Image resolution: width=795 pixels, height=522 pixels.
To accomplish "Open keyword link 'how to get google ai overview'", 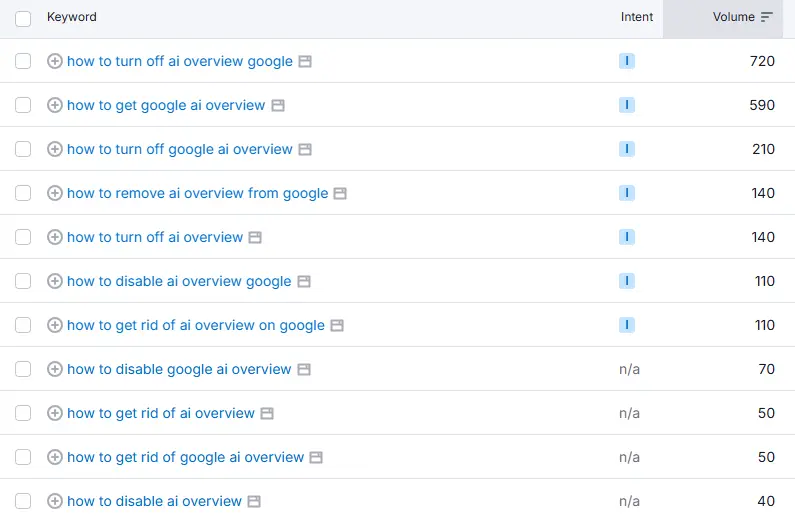I will coord(166,106).
